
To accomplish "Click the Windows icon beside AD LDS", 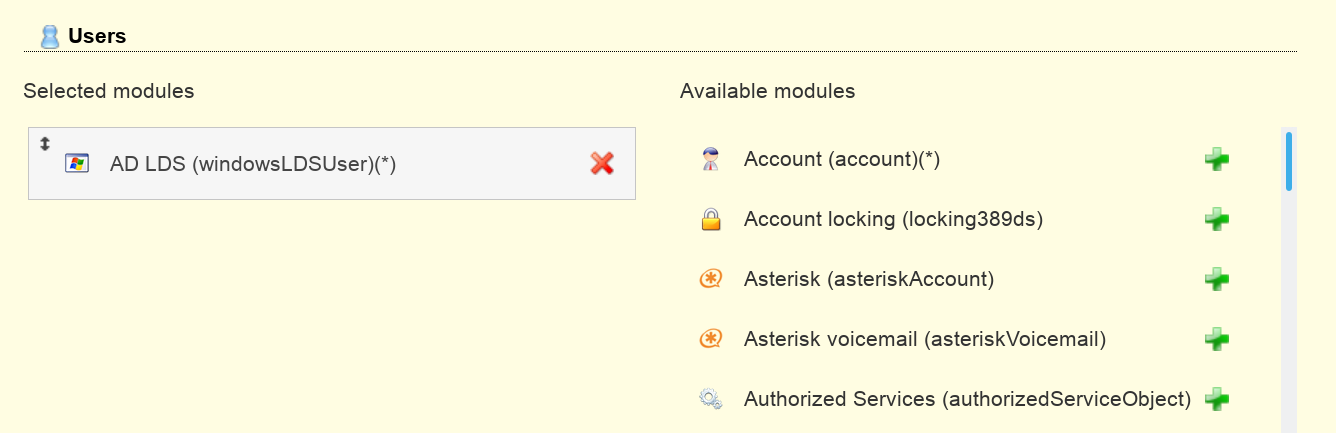I will click(77, 163).
